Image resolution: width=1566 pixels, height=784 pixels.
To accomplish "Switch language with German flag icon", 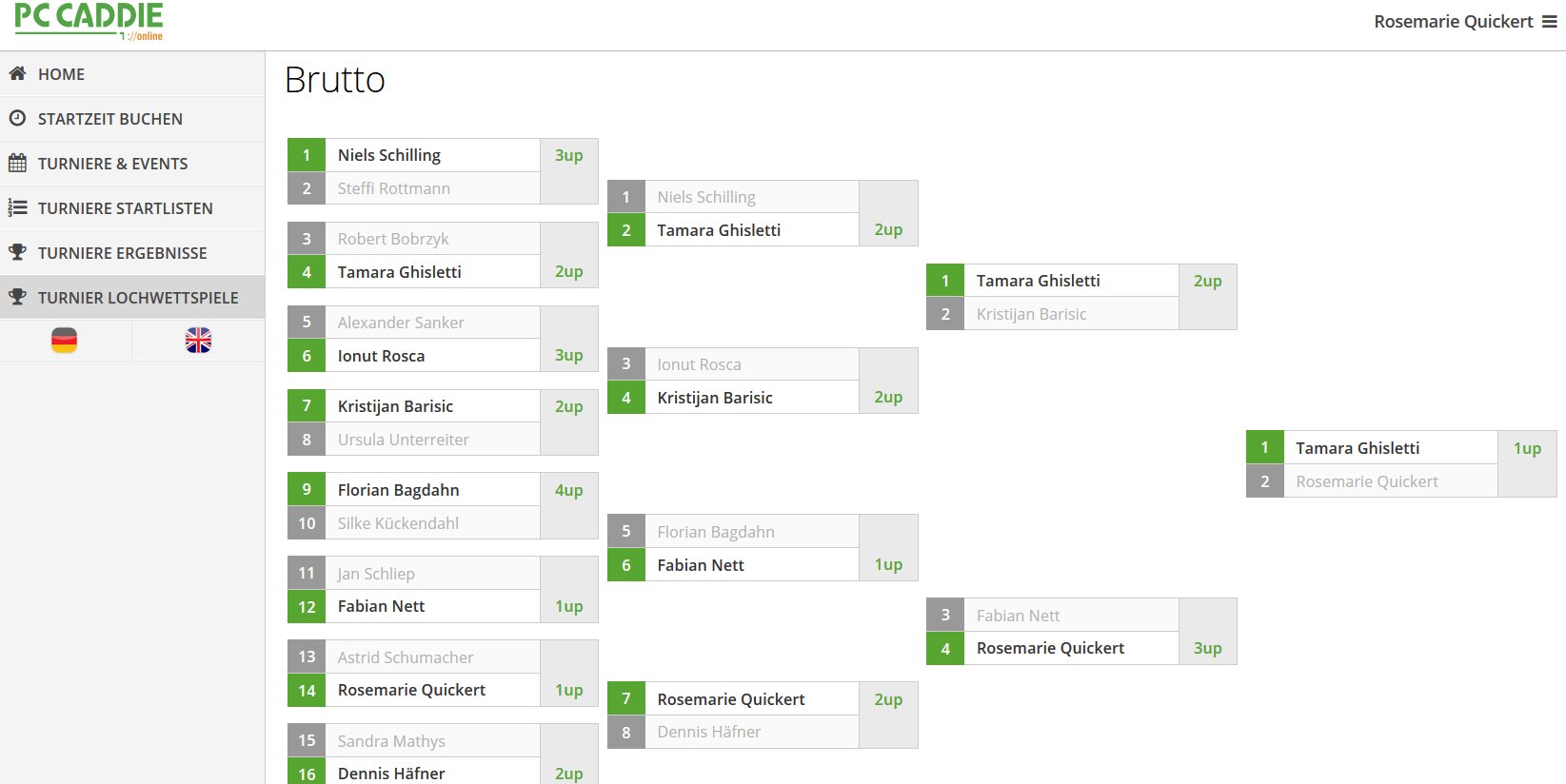I will (x=64, y=341).
